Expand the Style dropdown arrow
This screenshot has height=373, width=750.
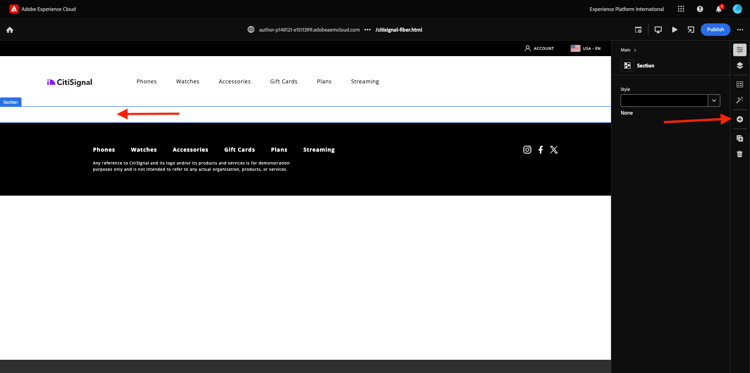tap(714, 100)
